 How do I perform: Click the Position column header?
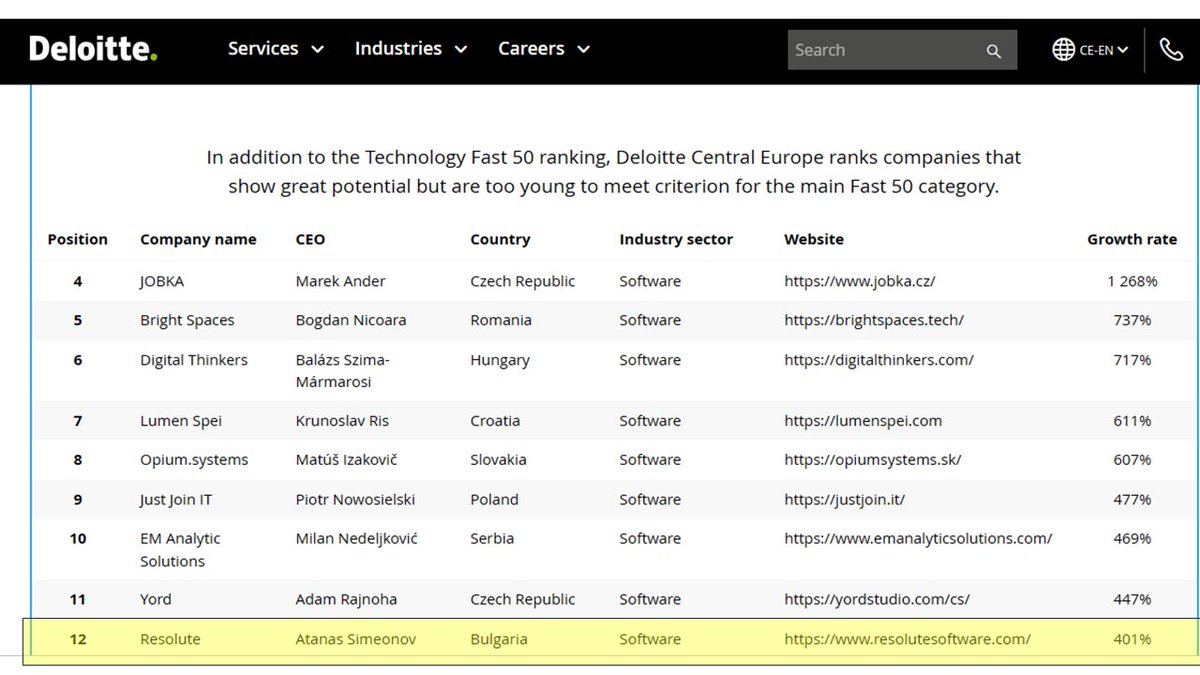78,240
